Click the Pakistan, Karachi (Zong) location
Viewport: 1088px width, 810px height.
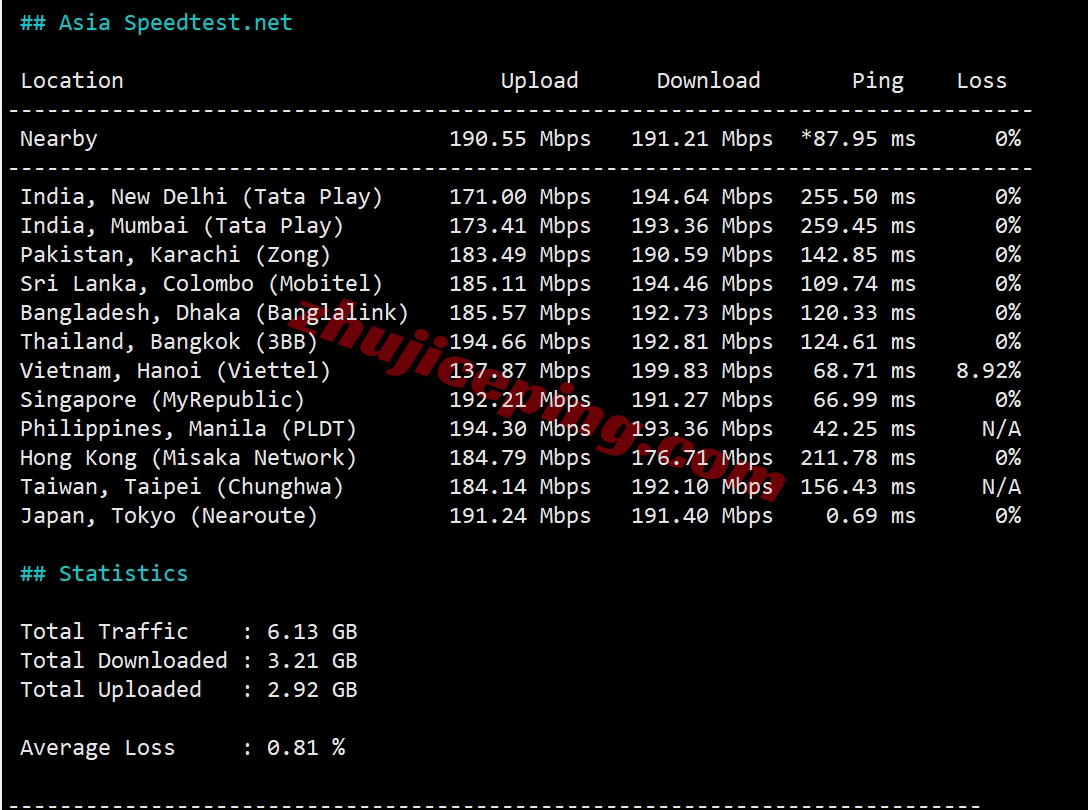coord(176,254)
